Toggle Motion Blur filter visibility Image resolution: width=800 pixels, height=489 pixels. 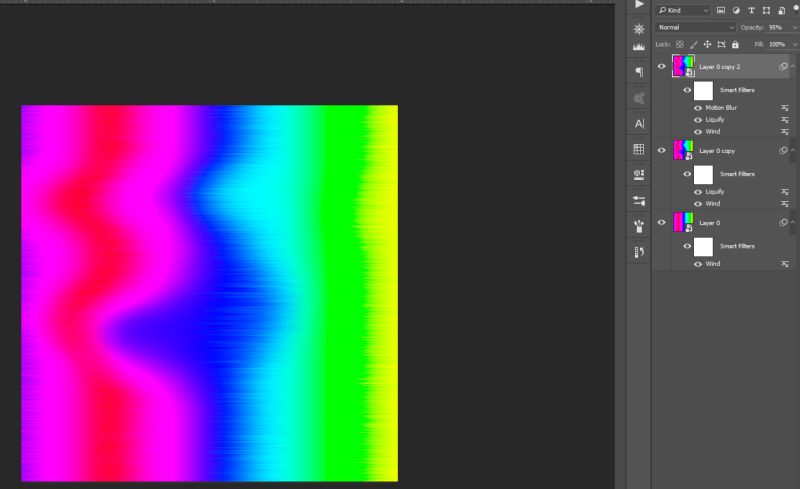tap(698, 108)
